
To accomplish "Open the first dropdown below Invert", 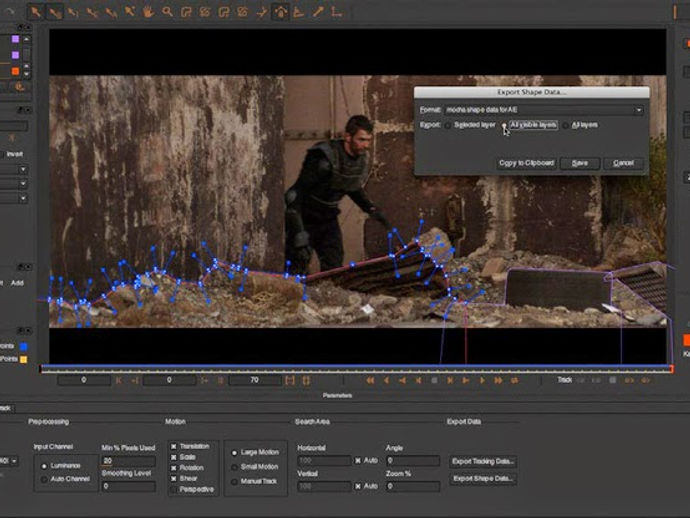I will (x=23, y=169).
